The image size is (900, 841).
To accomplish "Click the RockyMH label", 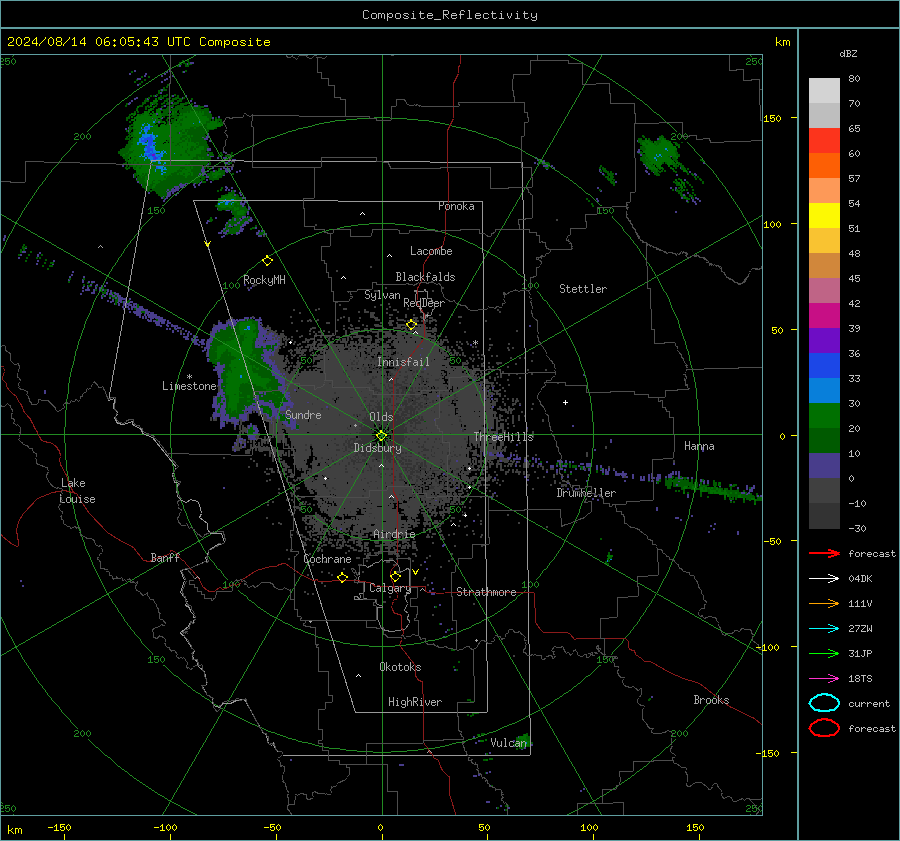I will [264, 280].
